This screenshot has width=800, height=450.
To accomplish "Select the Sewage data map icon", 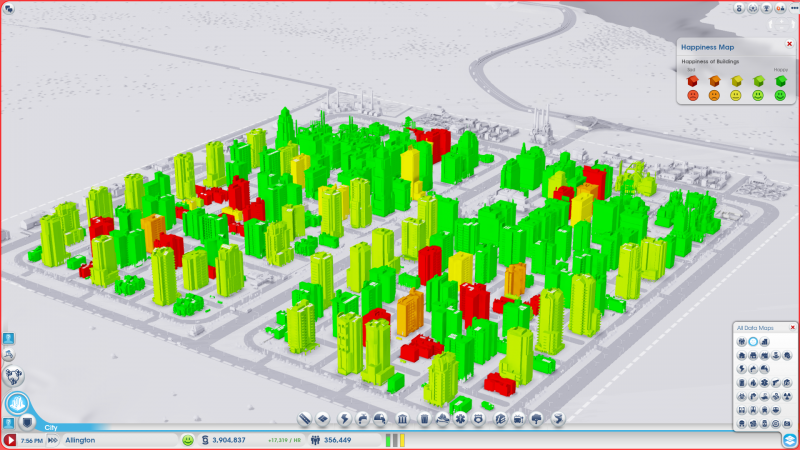I will pos(764,369).
